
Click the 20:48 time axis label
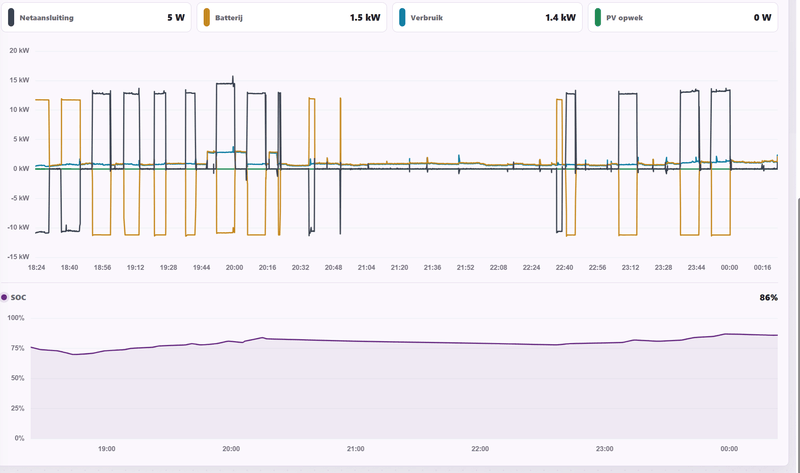[x=333, y=267]
